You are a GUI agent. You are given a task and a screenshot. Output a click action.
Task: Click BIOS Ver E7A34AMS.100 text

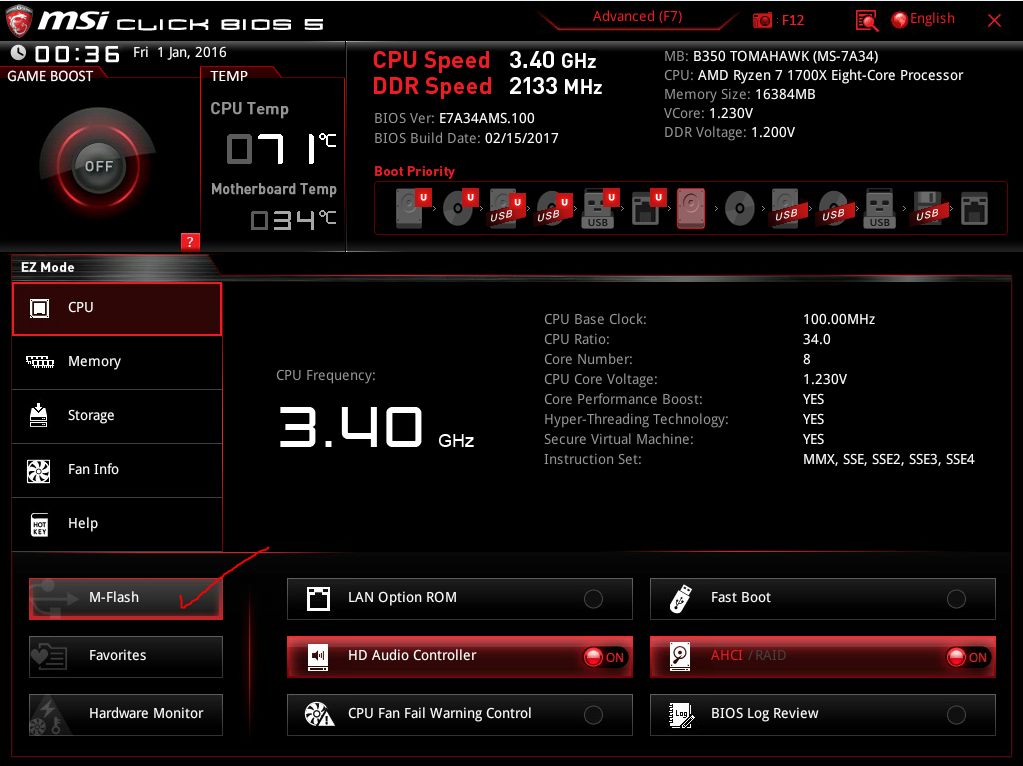click(x=454, y=118)
